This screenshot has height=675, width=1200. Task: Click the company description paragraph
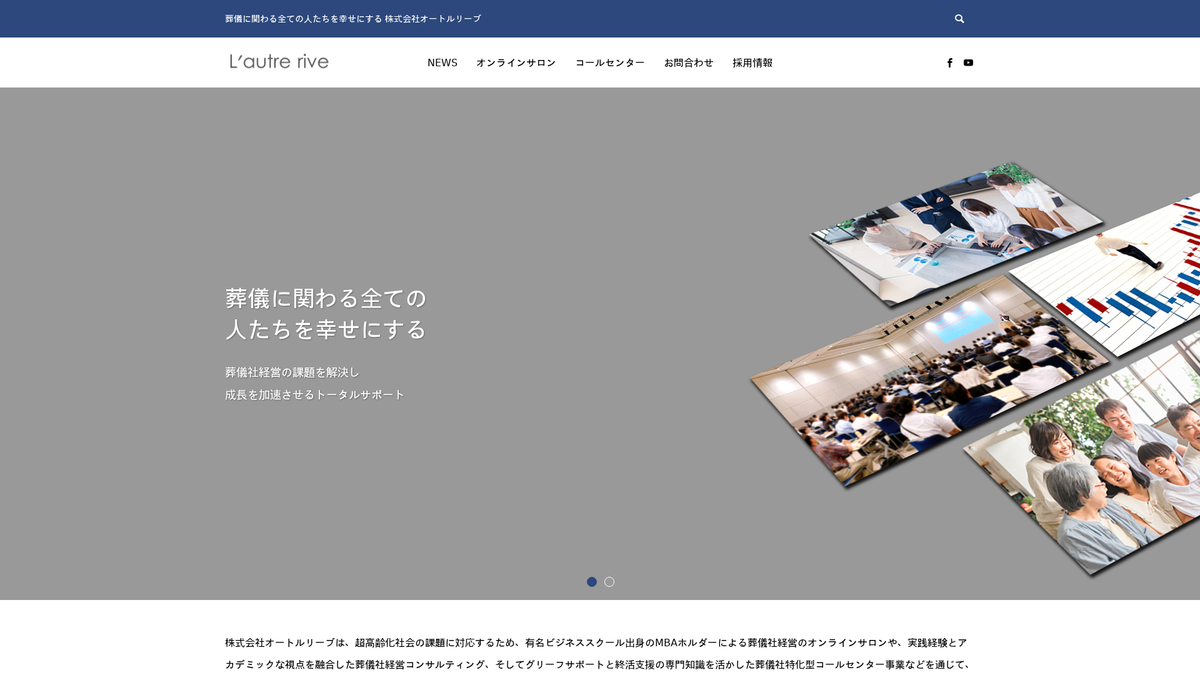coord(597,653)
